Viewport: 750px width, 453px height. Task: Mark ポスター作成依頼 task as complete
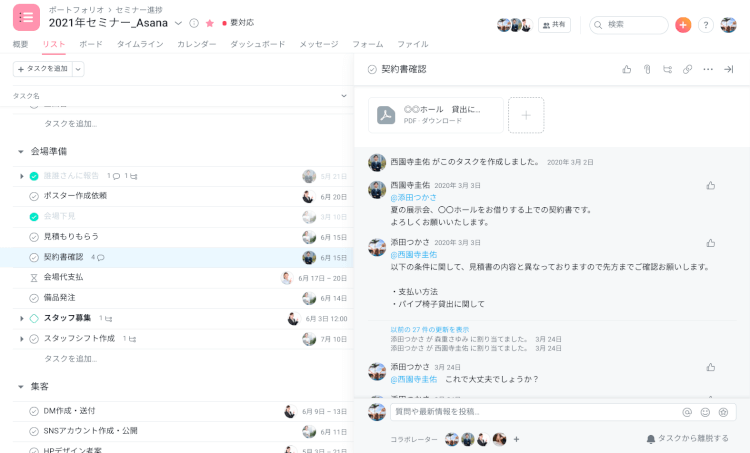(34, 197)
